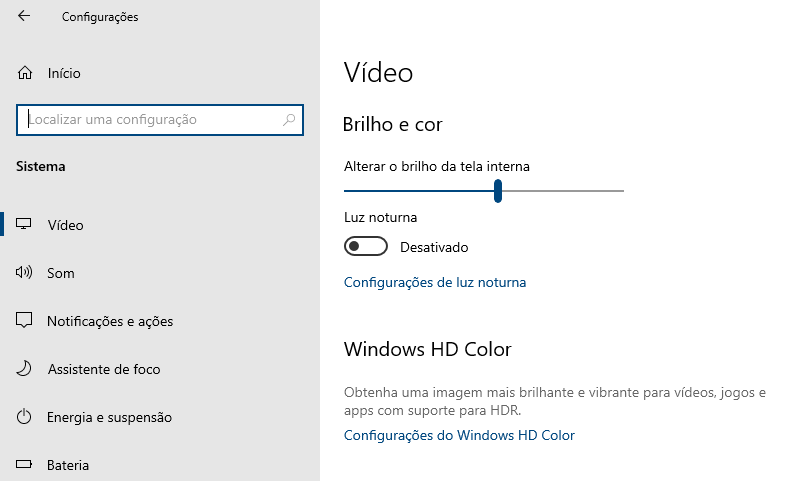
Task: Click the Som speaker icon
Action: click(x=24, y=272)
